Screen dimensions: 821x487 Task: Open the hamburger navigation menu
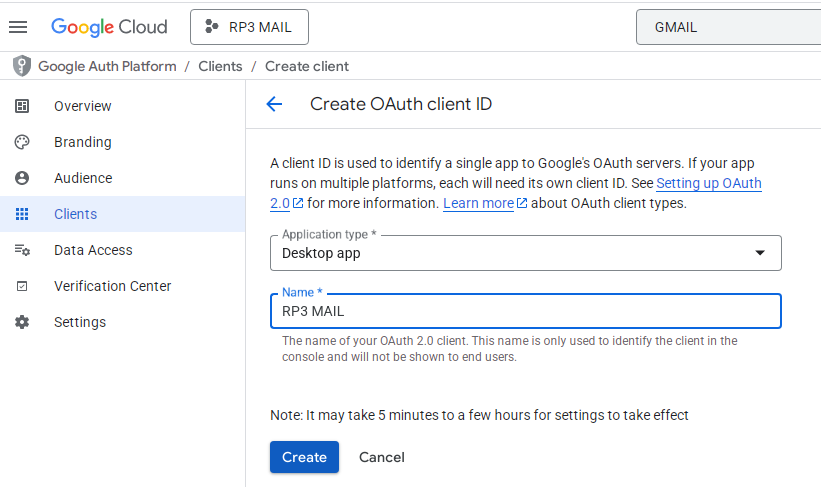click(17, 27)
